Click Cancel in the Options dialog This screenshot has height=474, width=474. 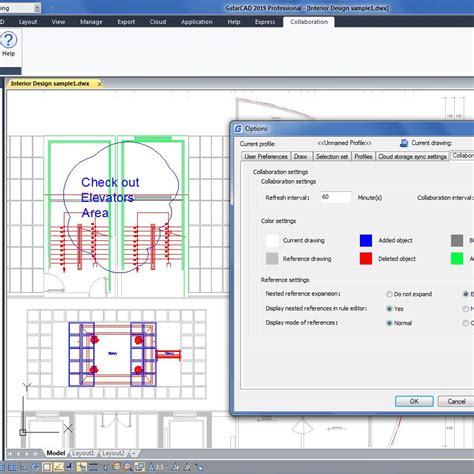pos(456,401)
